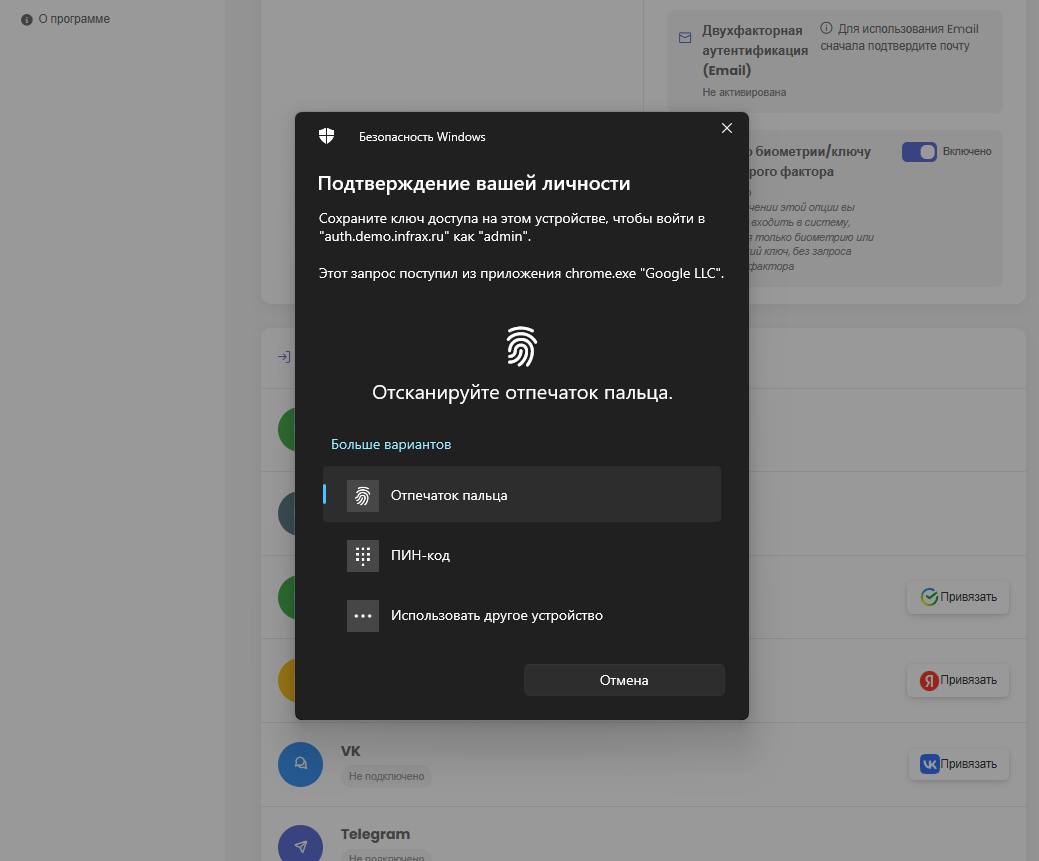Viewport: 1039px width, 861px height.
Task: Select the "Отпечаток пальца" list option
Action: point(450,494)
